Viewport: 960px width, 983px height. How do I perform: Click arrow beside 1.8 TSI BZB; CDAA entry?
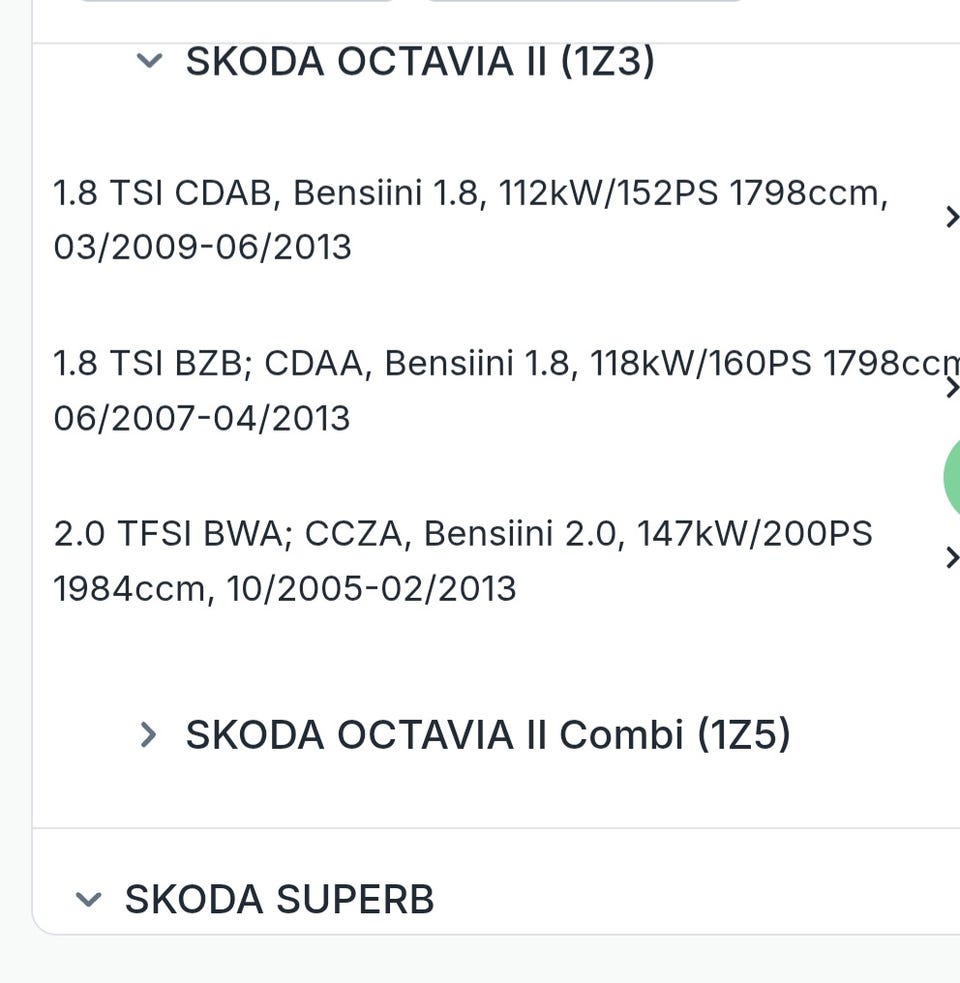pyautogui.click(x=951, y=388)
